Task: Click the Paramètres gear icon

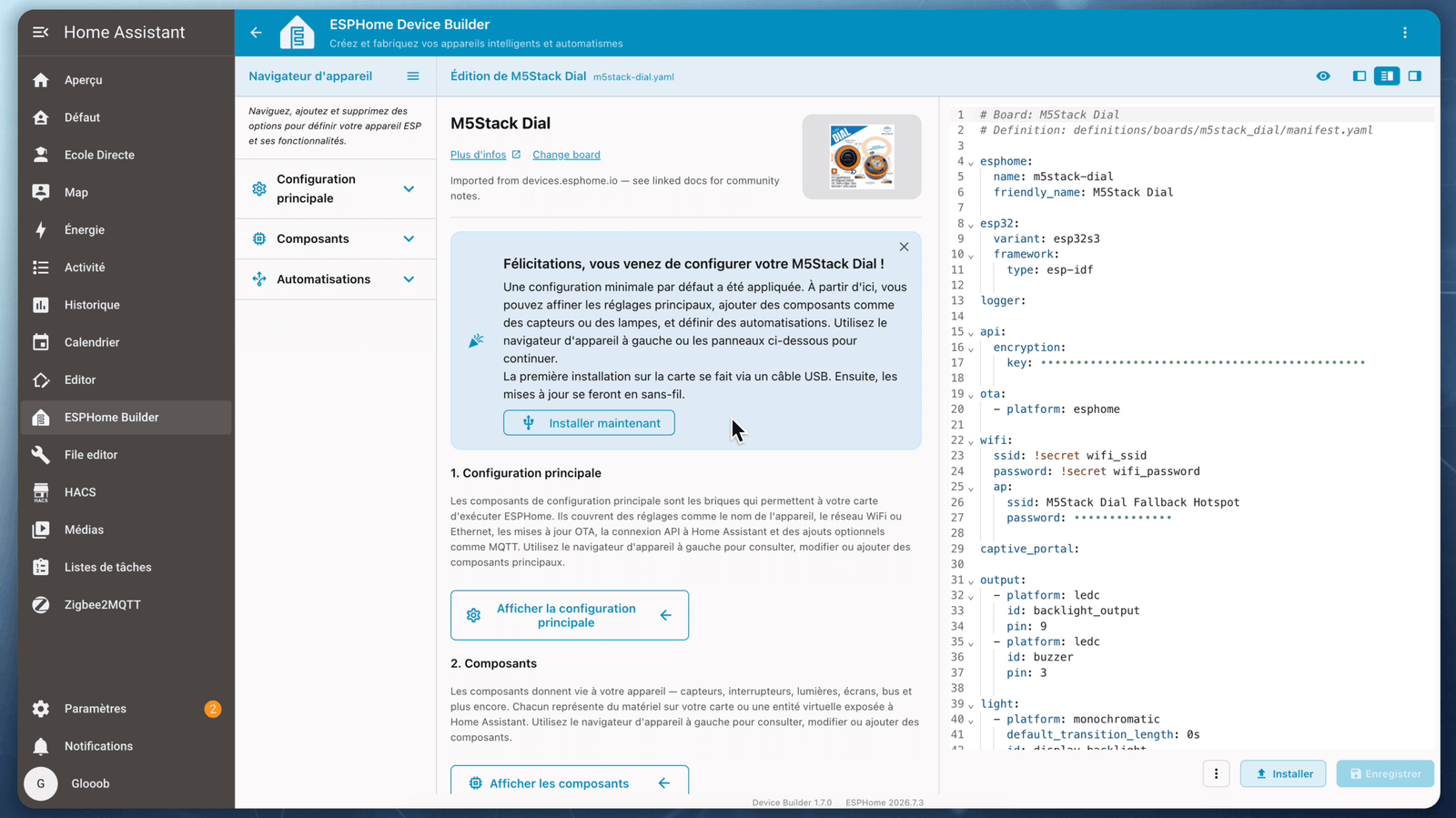Action: point(41,709)
